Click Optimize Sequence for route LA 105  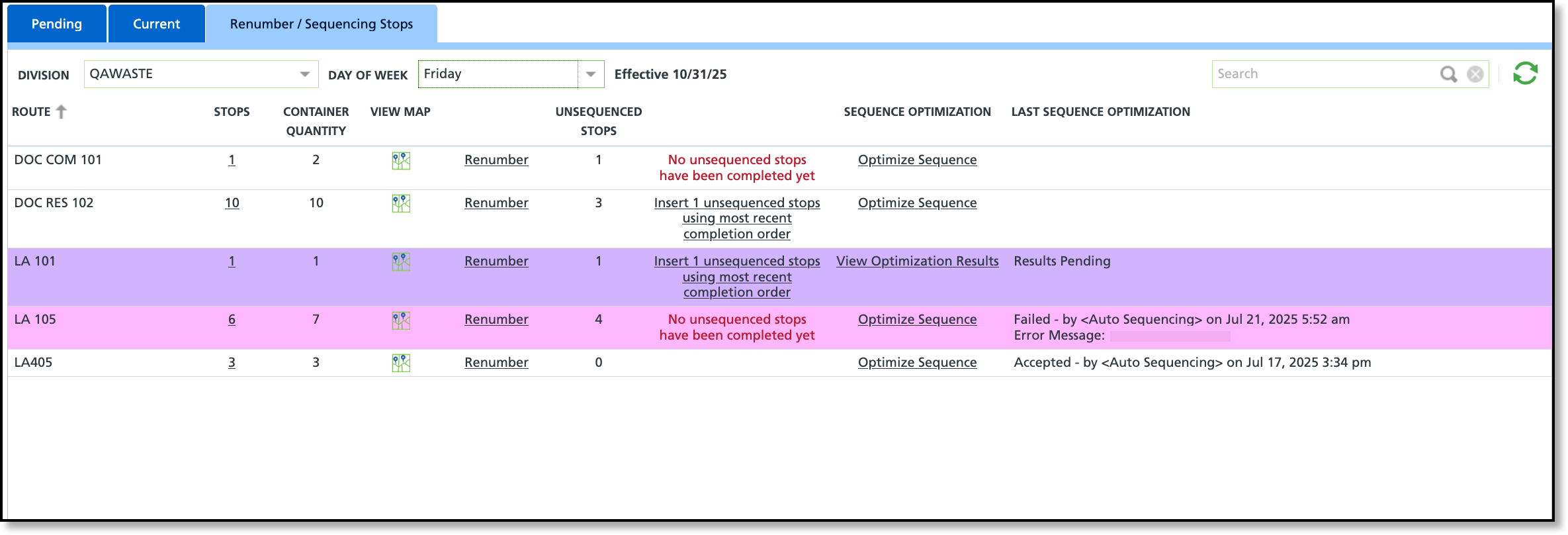917,320
